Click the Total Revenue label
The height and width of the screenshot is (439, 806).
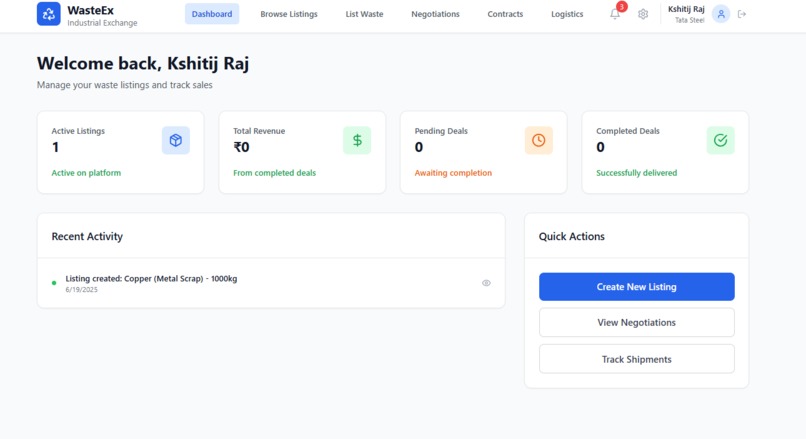click(259, 131)
